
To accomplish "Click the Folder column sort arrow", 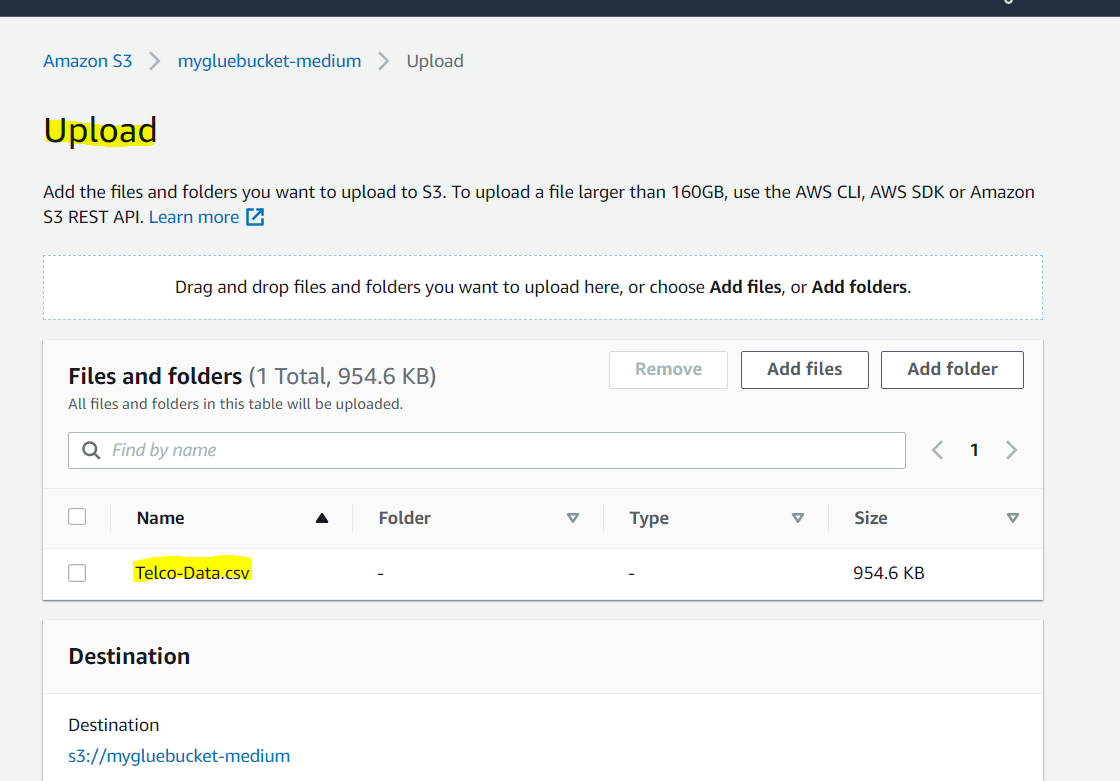I will pyautogui.click(x=573, y=518).
